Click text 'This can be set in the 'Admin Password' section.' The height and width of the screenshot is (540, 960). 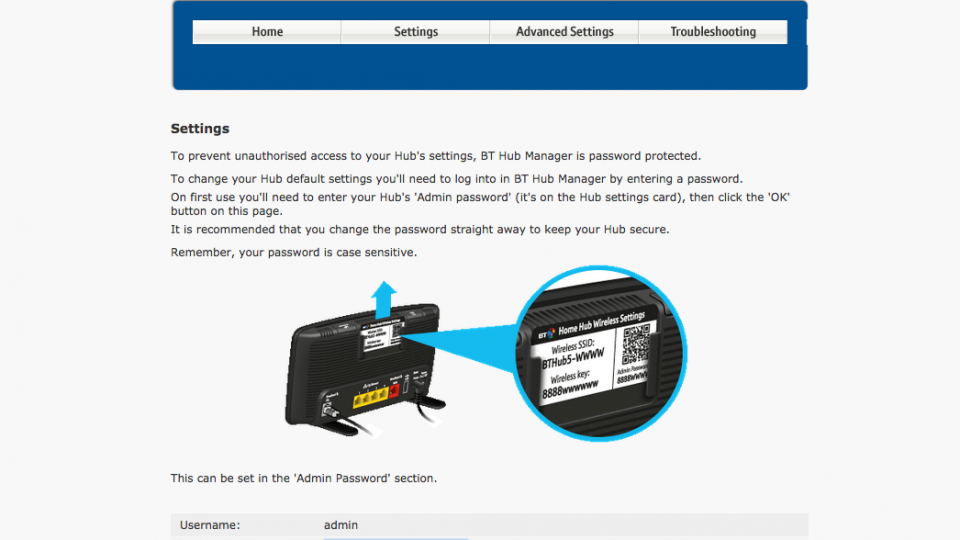304,478
